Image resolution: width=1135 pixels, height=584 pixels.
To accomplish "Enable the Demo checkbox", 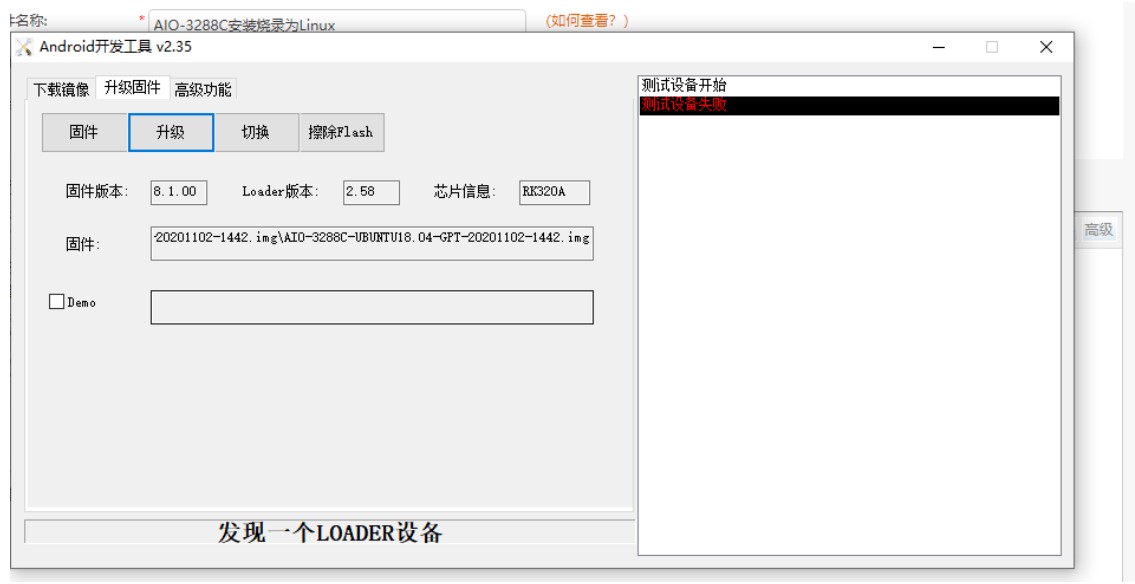I will pyautogui.click(x=56, y=302).
